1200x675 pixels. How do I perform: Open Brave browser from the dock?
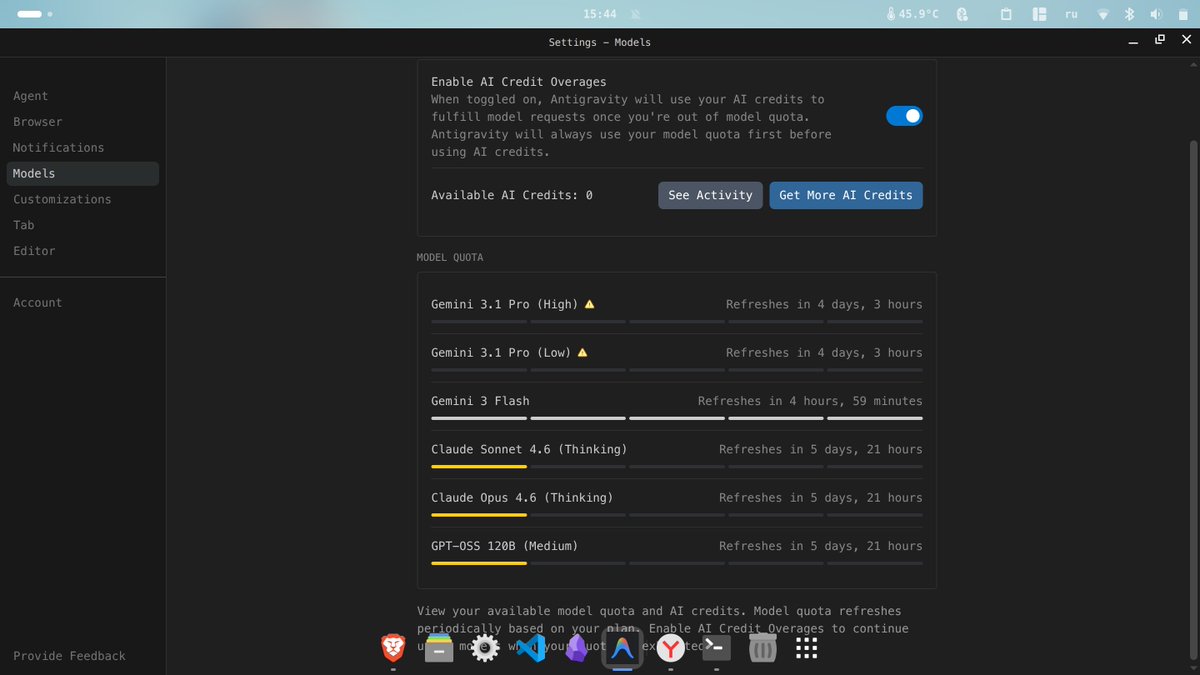tap(394, 648)
